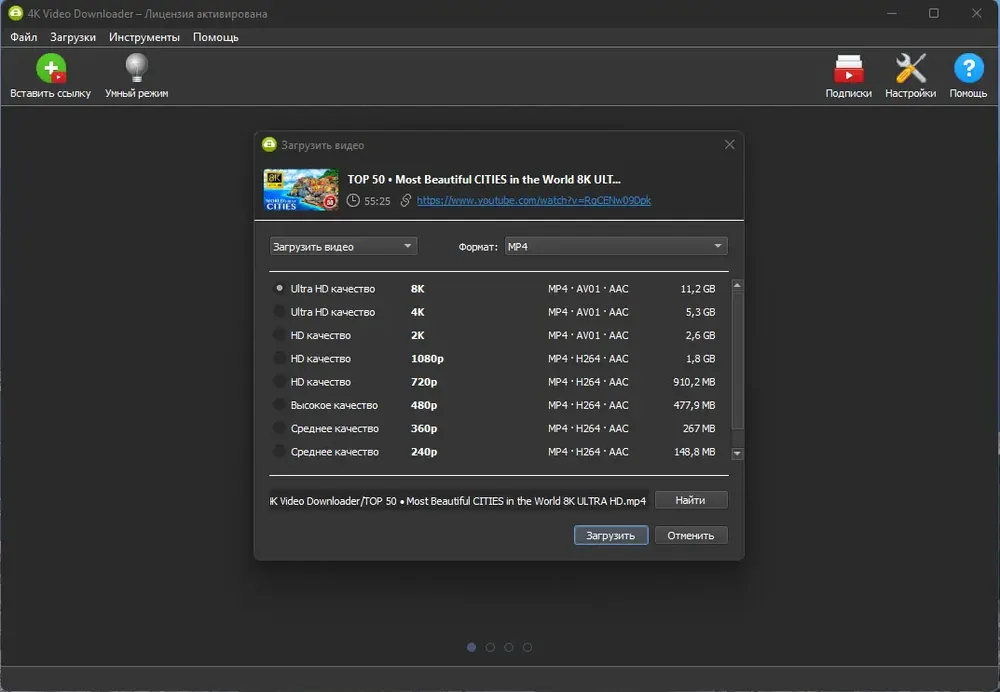Go to second page indicator dot
1000x692 pixels.
(490, 647)
